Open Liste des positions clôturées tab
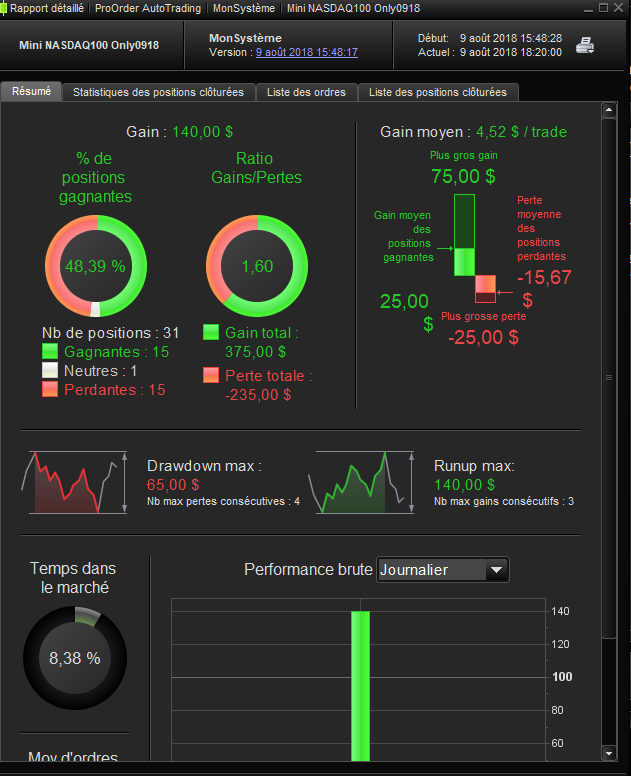This screenshot has height=776, width=631. coord(438,93)
